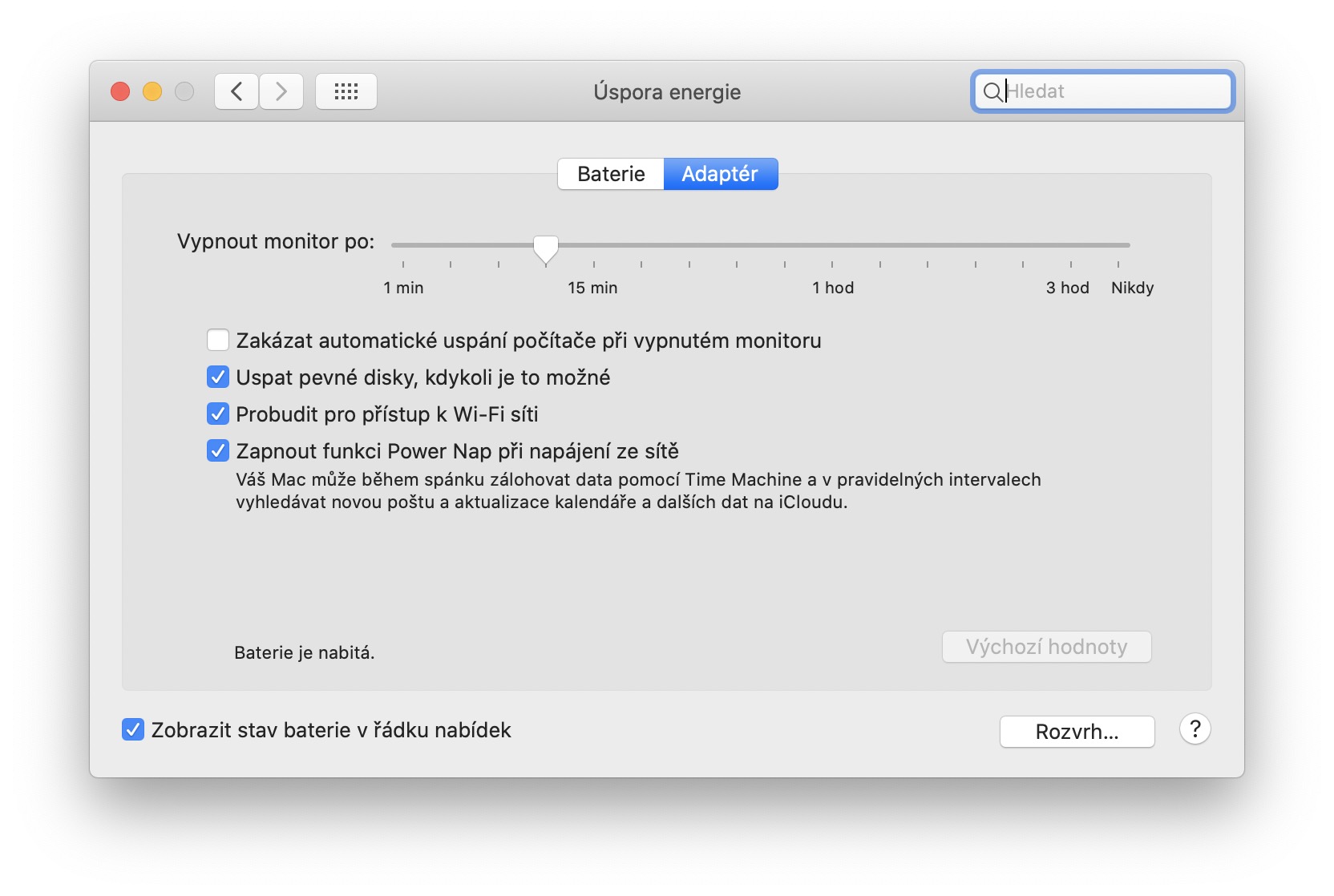Viewport: 1334px width, 896px height.
Task: Go back with the left chevron button
Action: point(236,91)
